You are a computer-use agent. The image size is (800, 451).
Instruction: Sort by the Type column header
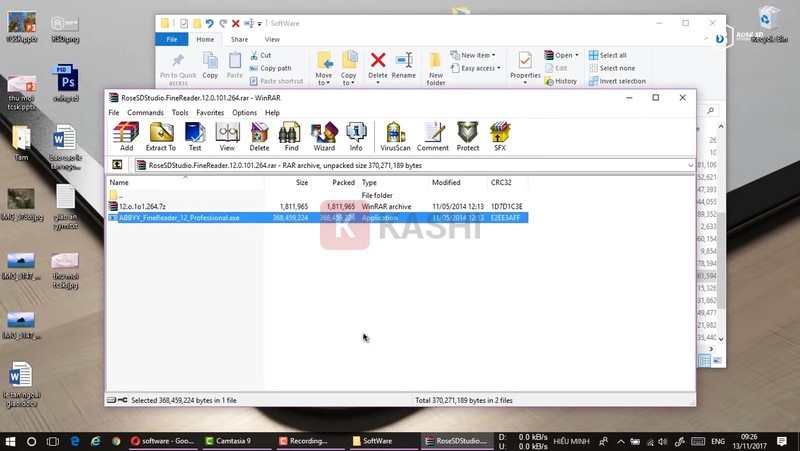point(393,182)
